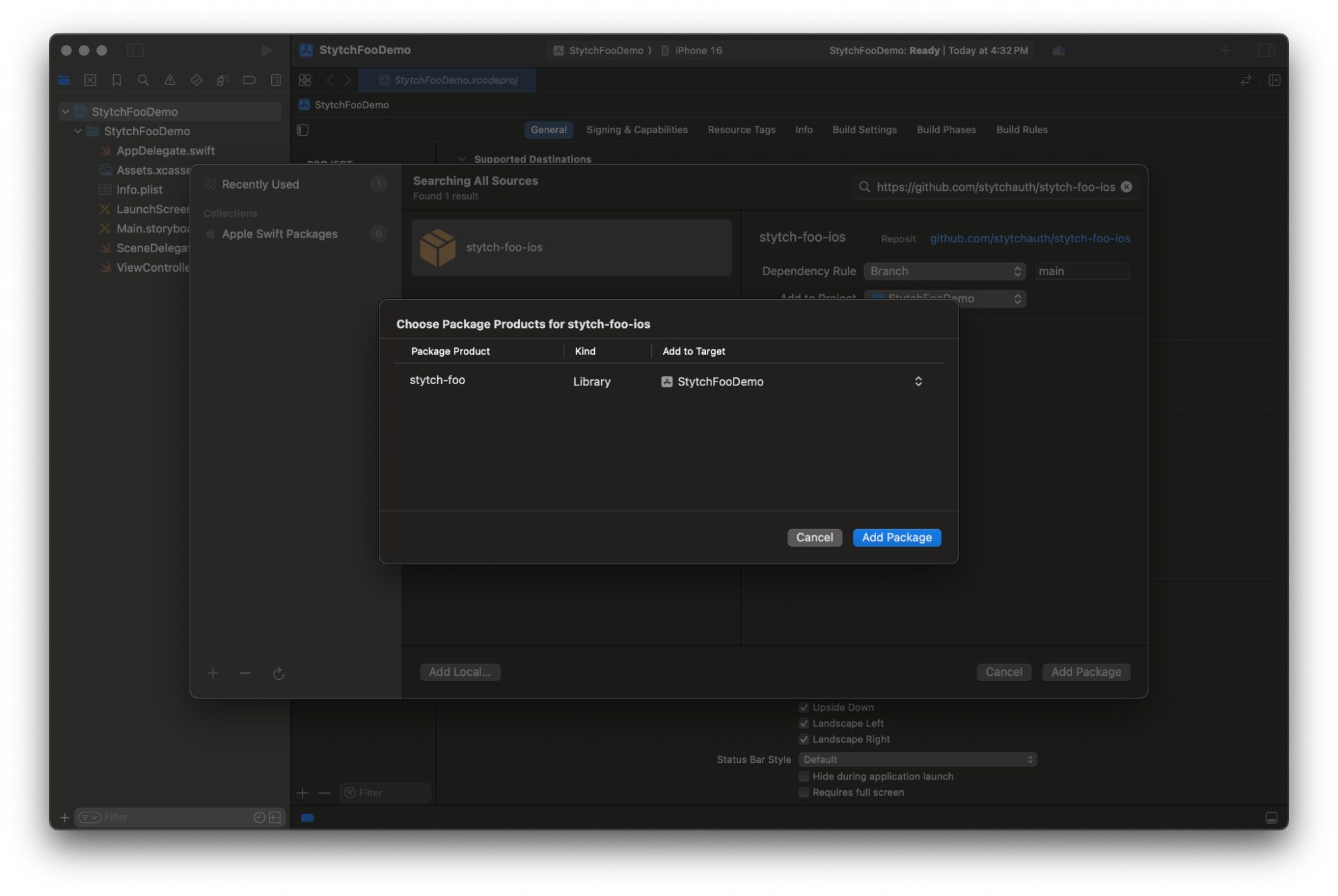The image size is (1338, 896).
Task: Open the Test navigator
Action: (x=196, y=80)
